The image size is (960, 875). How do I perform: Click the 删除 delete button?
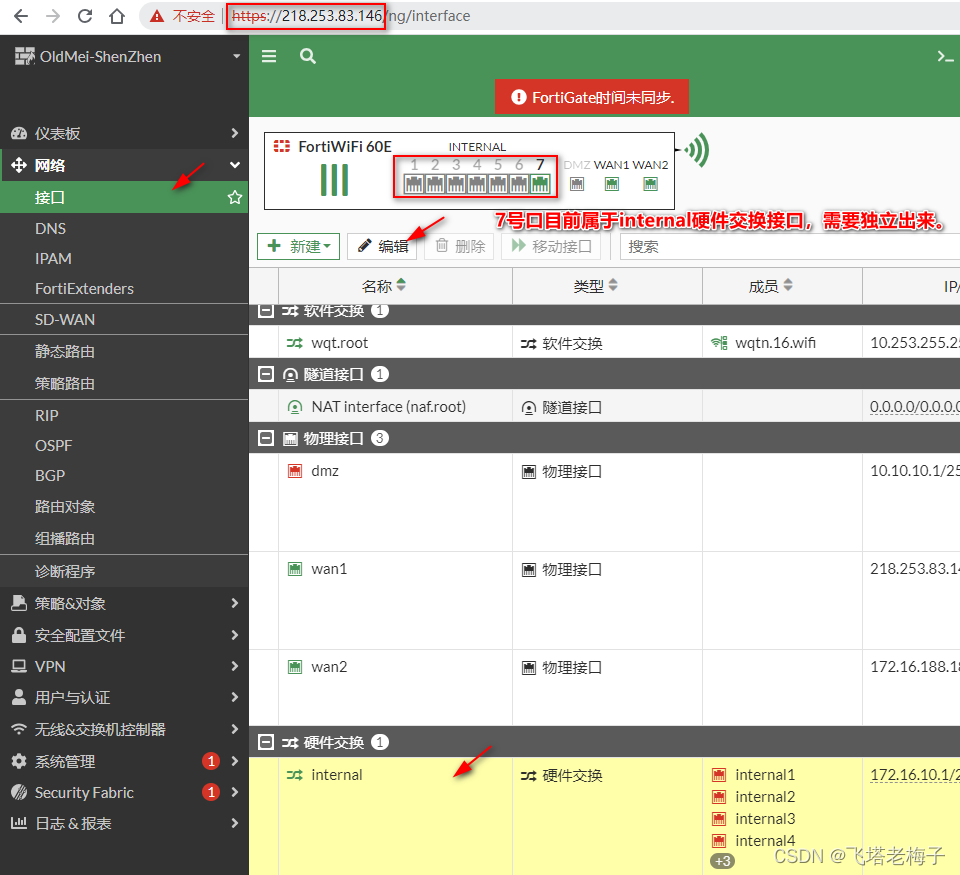pos(459,246)
